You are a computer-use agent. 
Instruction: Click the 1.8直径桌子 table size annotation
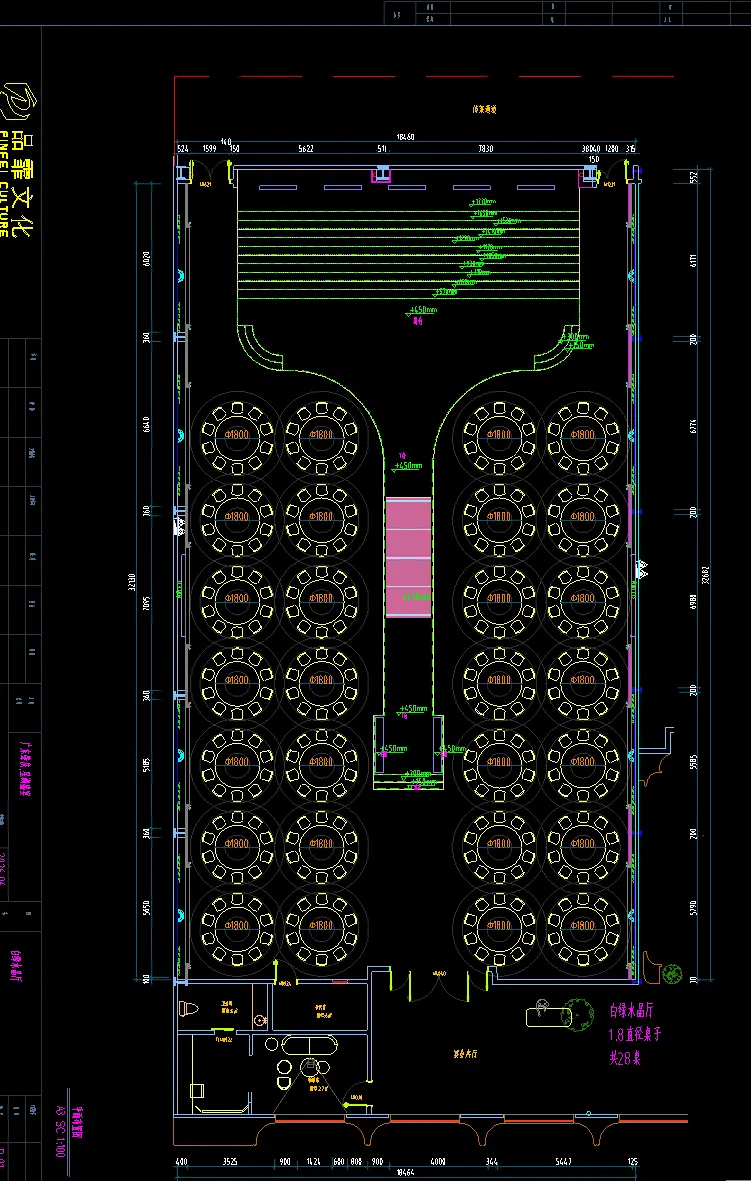[x=634, y=1034]
